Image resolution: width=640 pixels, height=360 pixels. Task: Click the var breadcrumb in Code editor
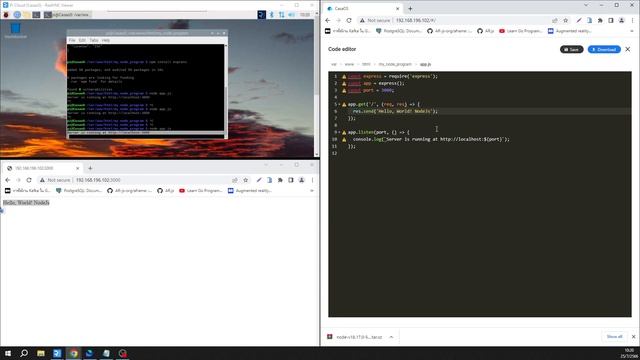pyautogui.click(x=334, y=64)
